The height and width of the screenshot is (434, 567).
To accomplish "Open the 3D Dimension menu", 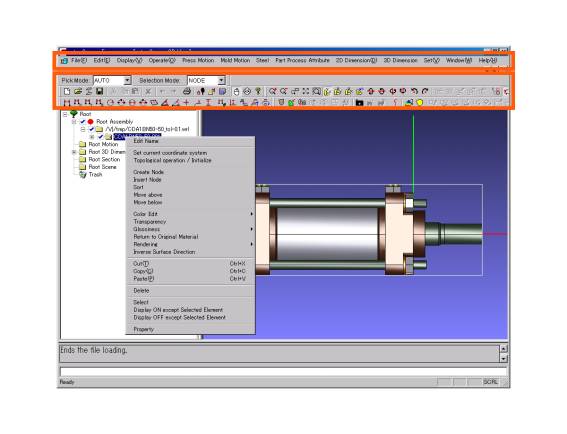I will click(400, 60).
